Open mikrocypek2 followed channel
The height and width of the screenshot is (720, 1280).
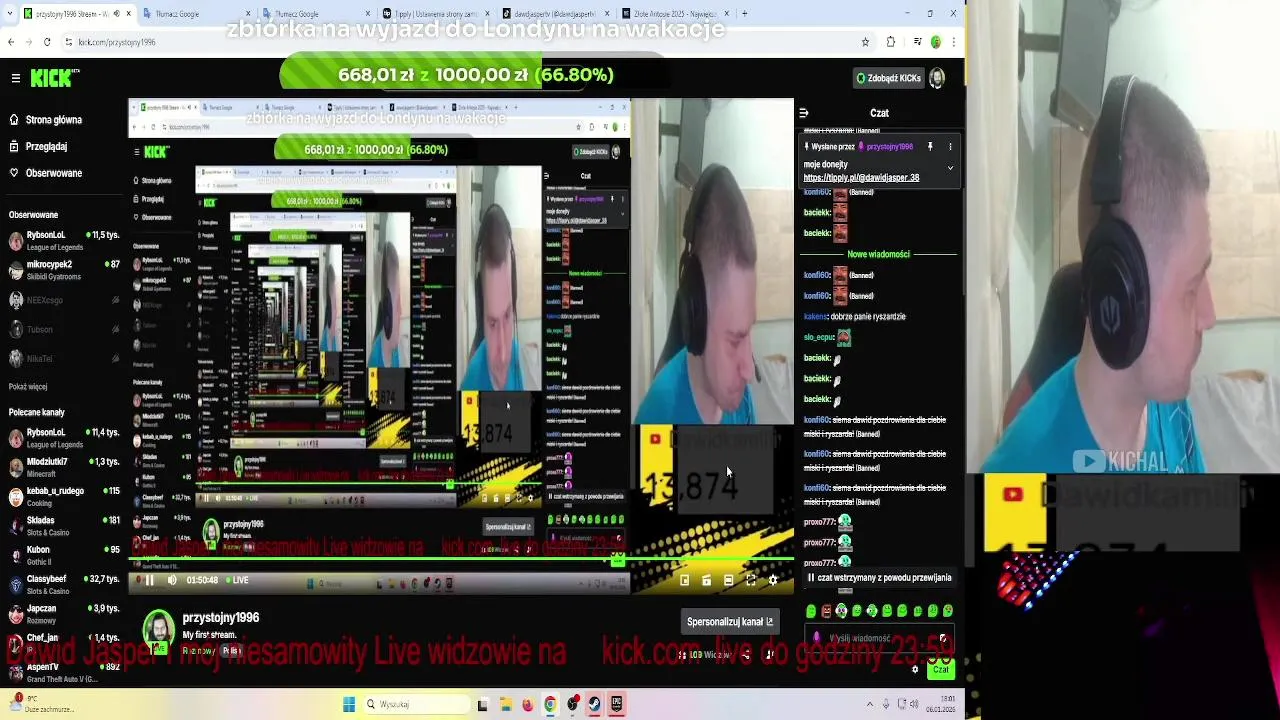click(x=64, y=270)
